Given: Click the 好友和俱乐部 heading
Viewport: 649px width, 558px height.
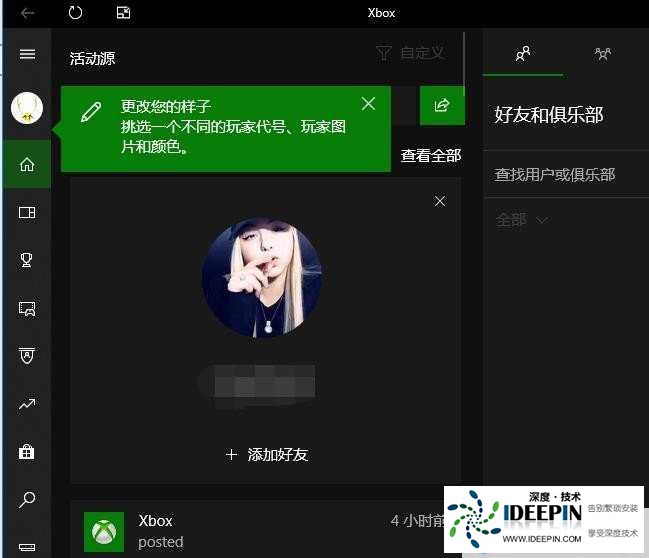Looking at the screenshot, I should click(x=549, y=115).
